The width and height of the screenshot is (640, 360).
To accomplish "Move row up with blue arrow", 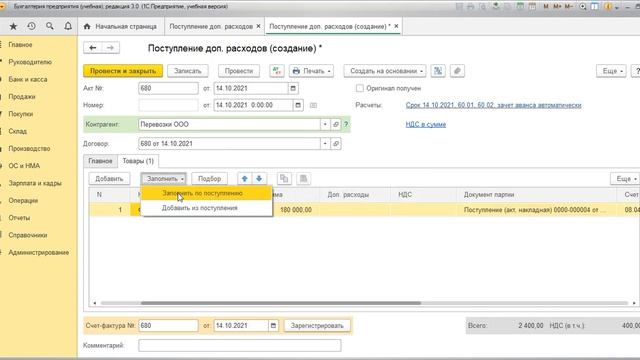I will coord(244,179).
